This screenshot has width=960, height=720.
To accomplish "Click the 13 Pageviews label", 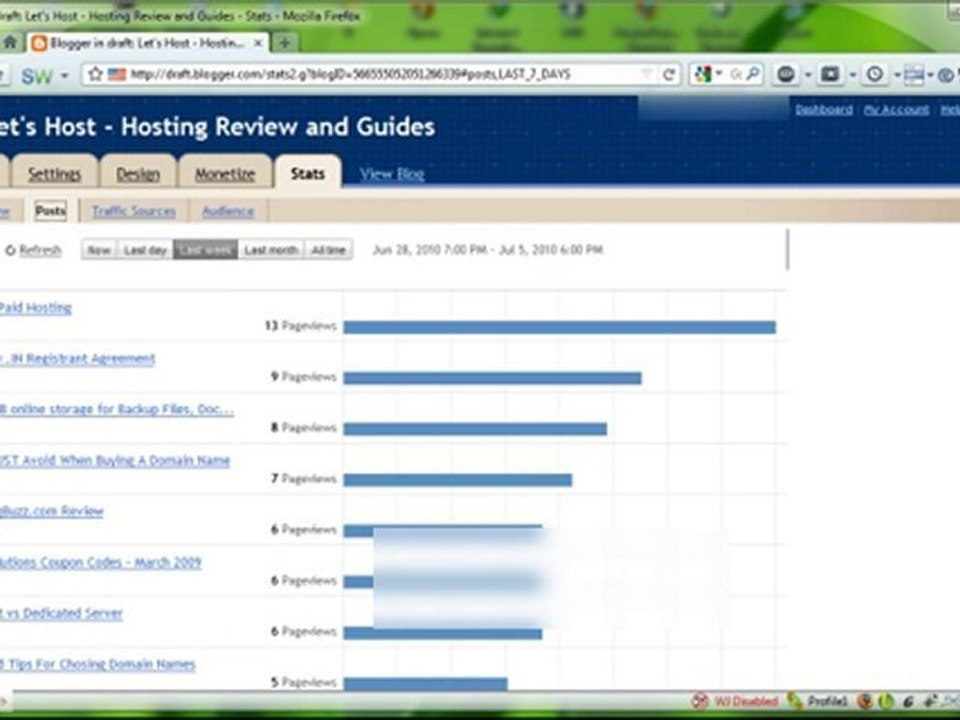I will click(301, 326).
